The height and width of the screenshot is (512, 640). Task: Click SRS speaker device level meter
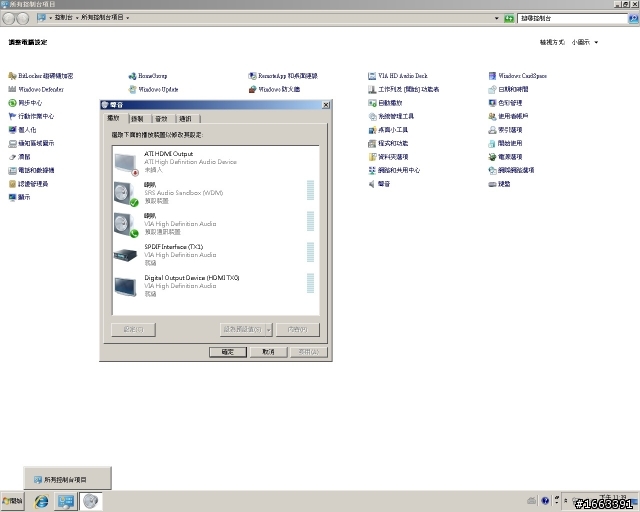310,190
